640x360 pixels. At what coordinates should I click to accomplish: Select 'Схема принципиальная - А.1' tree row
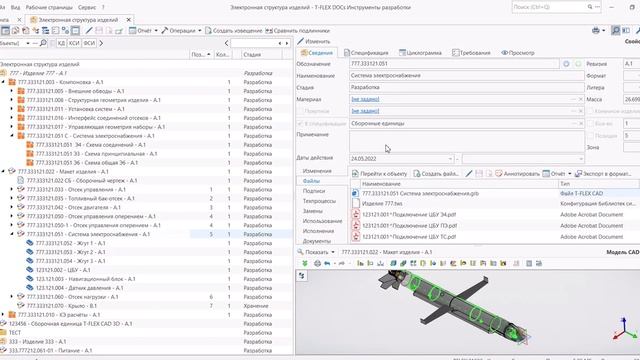97,154
